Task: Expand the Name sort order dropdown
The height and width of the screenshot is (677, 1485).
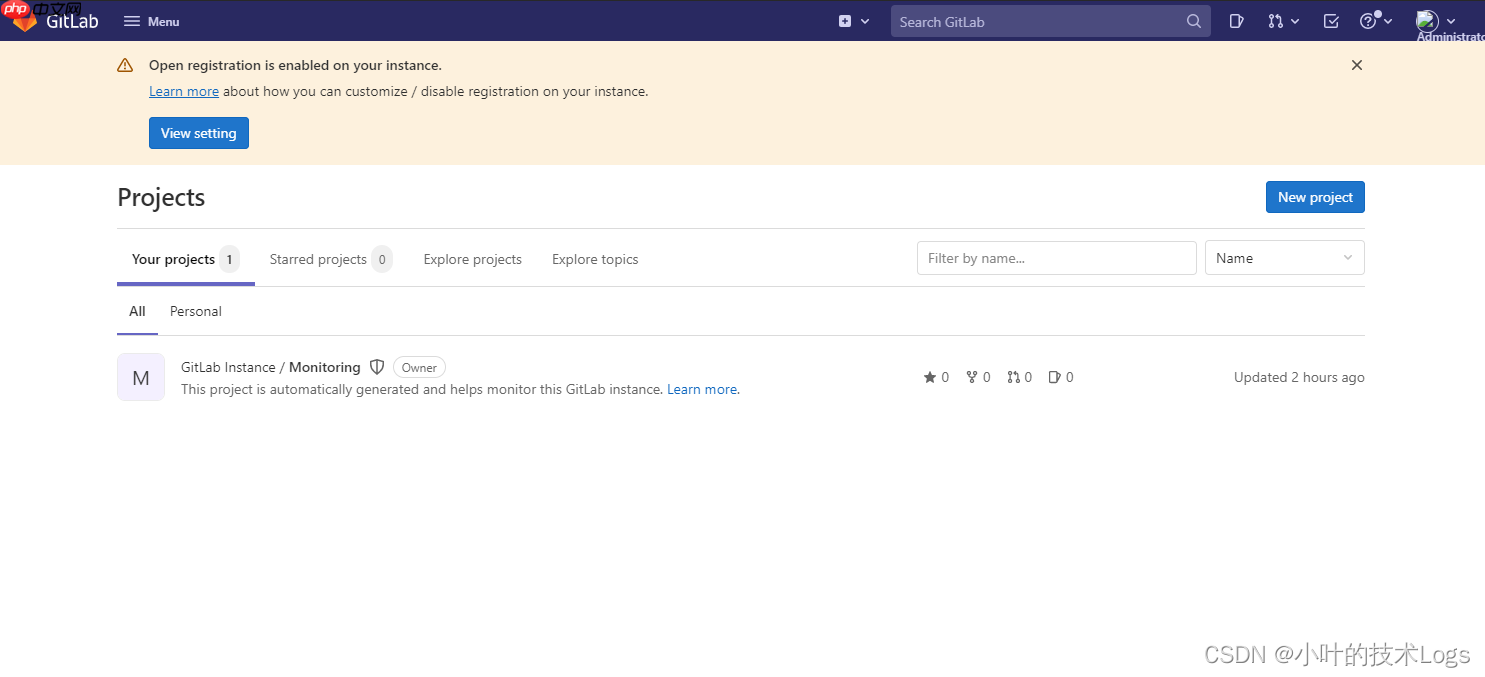Action: click(1284, 258)
